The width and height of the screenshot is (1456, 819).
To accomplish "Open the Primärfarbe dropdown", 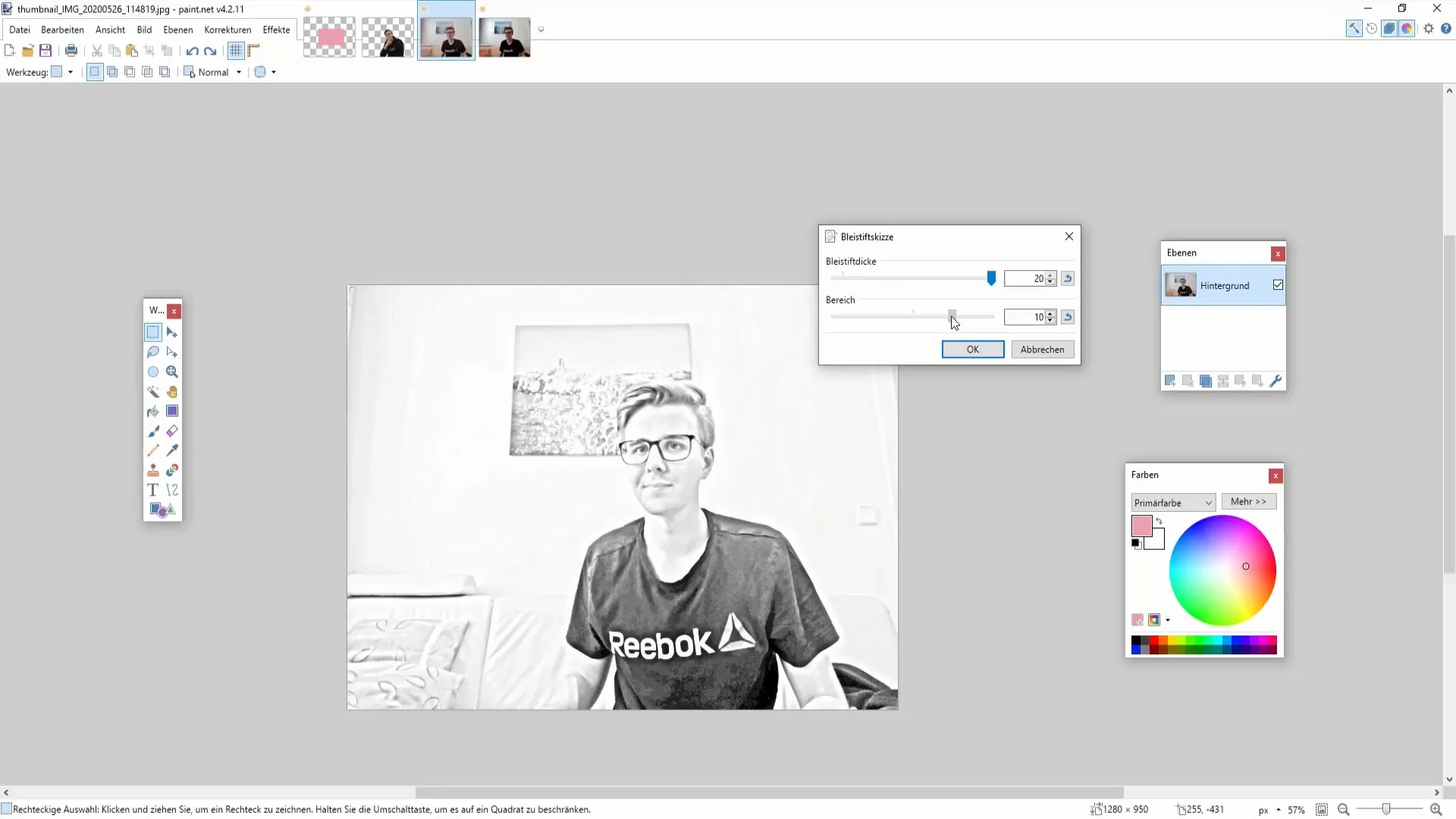I will click(x=1173, y=503).
